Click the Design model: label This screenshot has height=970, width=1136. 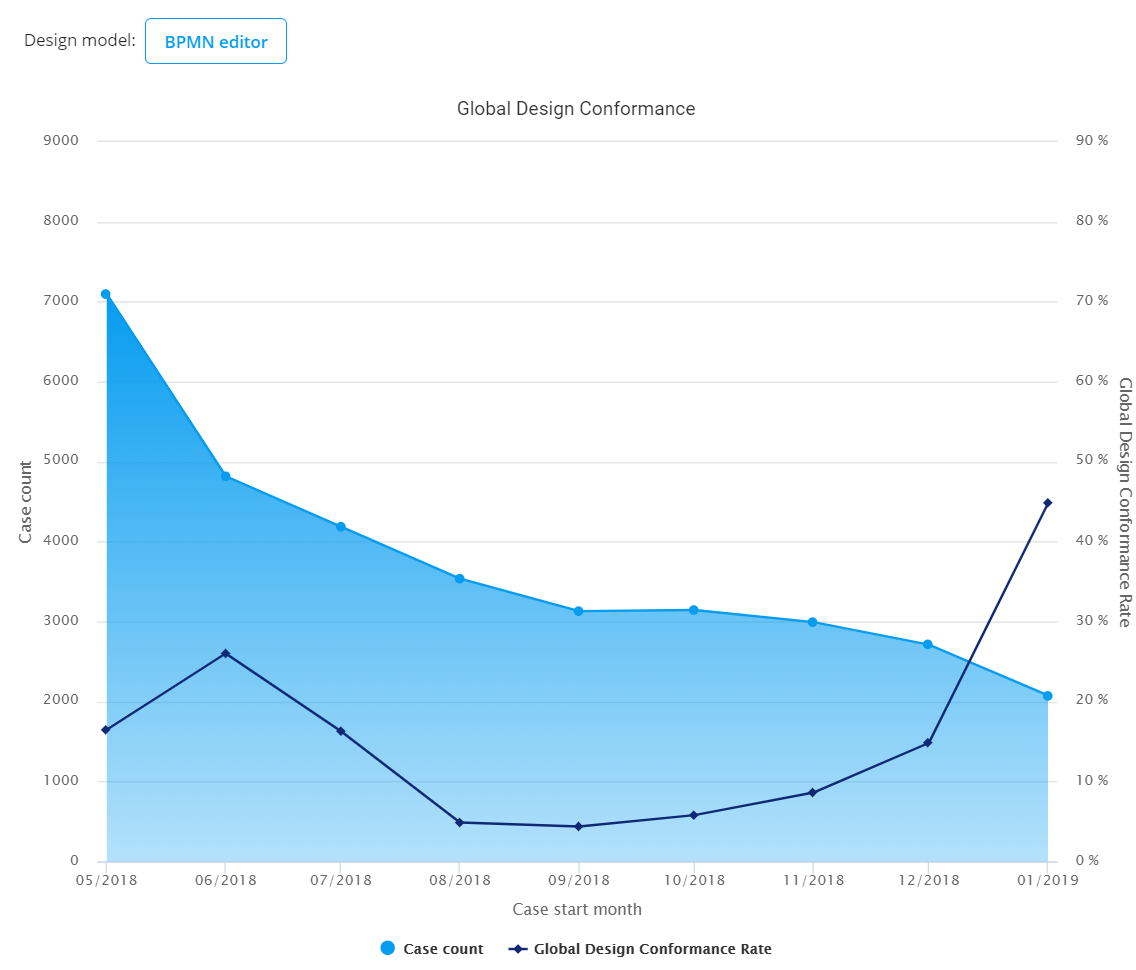click(x=80, y=41)
